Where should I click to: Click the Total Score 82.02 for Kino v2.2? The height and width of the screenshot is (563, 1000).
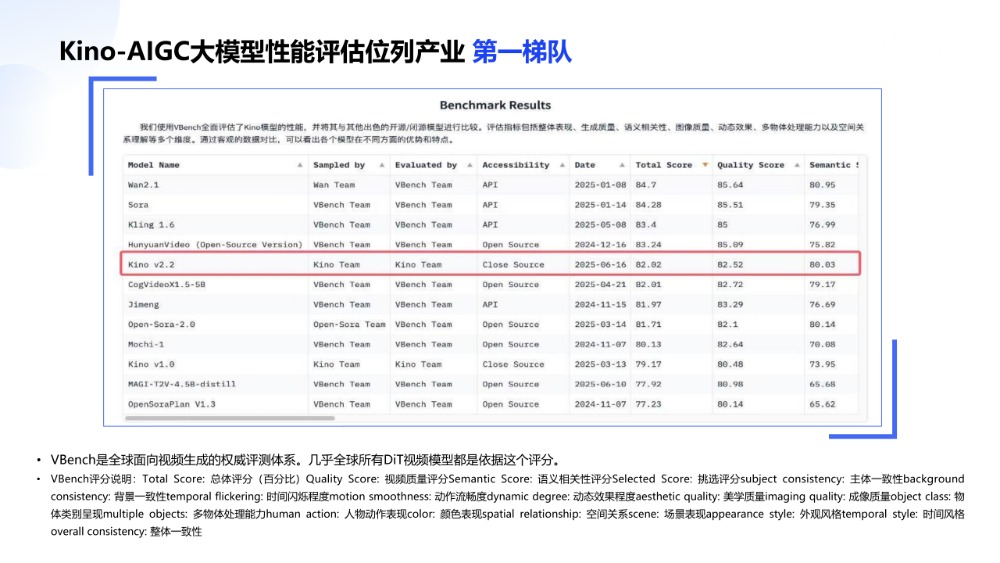click(648, 265)
